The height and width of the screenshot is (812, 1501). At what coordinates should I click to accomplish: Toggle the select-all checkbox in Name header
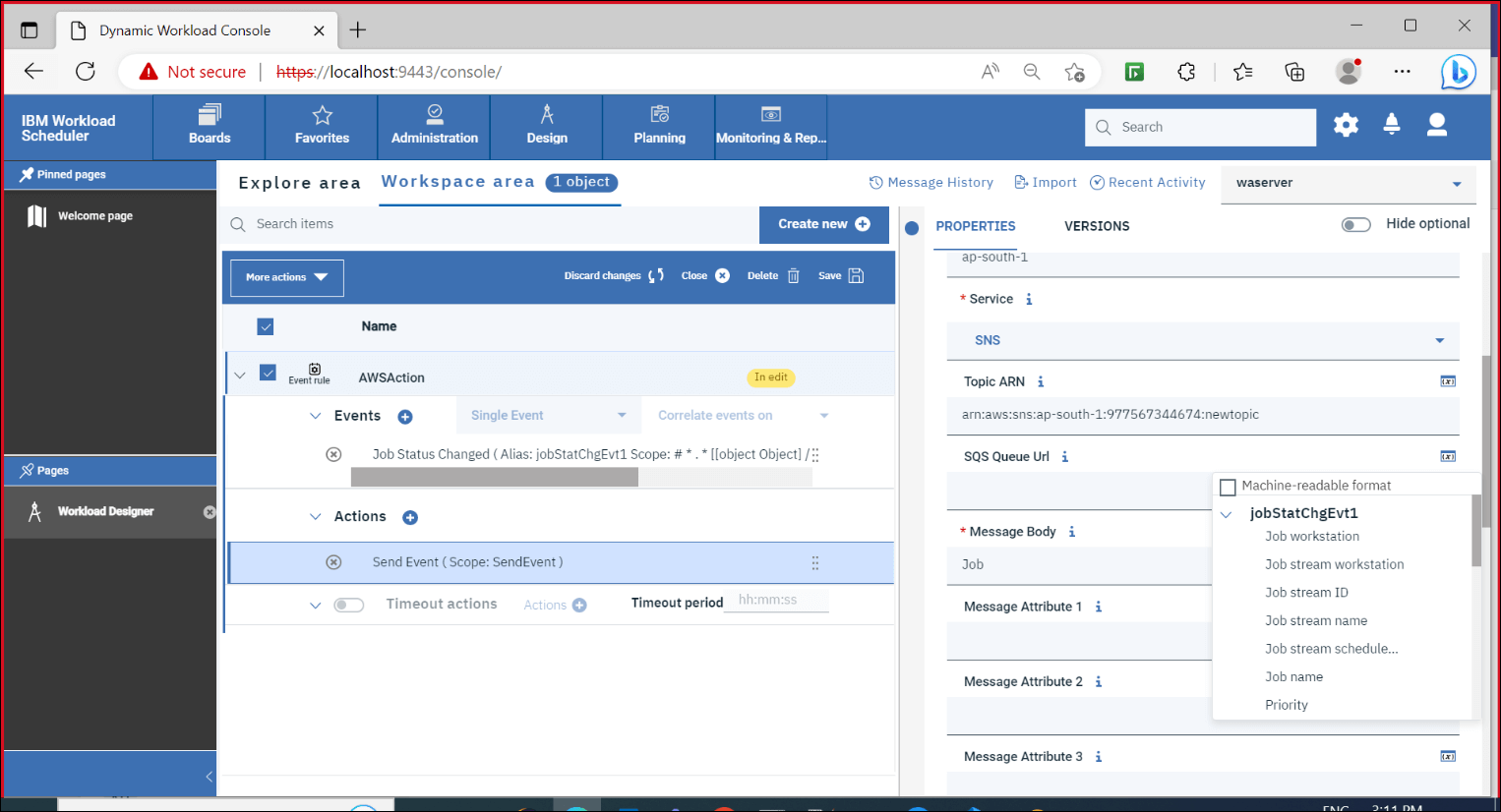[x=266, y=326]
